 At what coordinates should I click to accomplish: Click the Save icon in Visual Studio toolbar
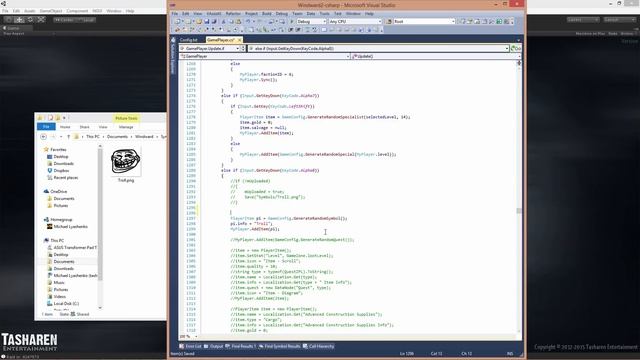(x=207, y=21)
